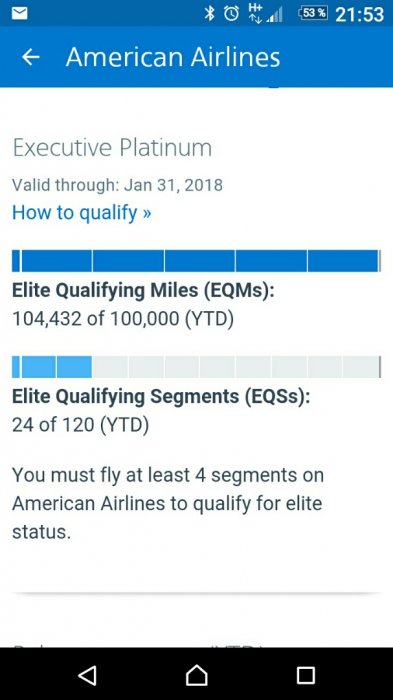Image resolution: width=393 pixels, height=700 pixels.
Task: Tap the mail notification icon
Action: tap(20, 13)
